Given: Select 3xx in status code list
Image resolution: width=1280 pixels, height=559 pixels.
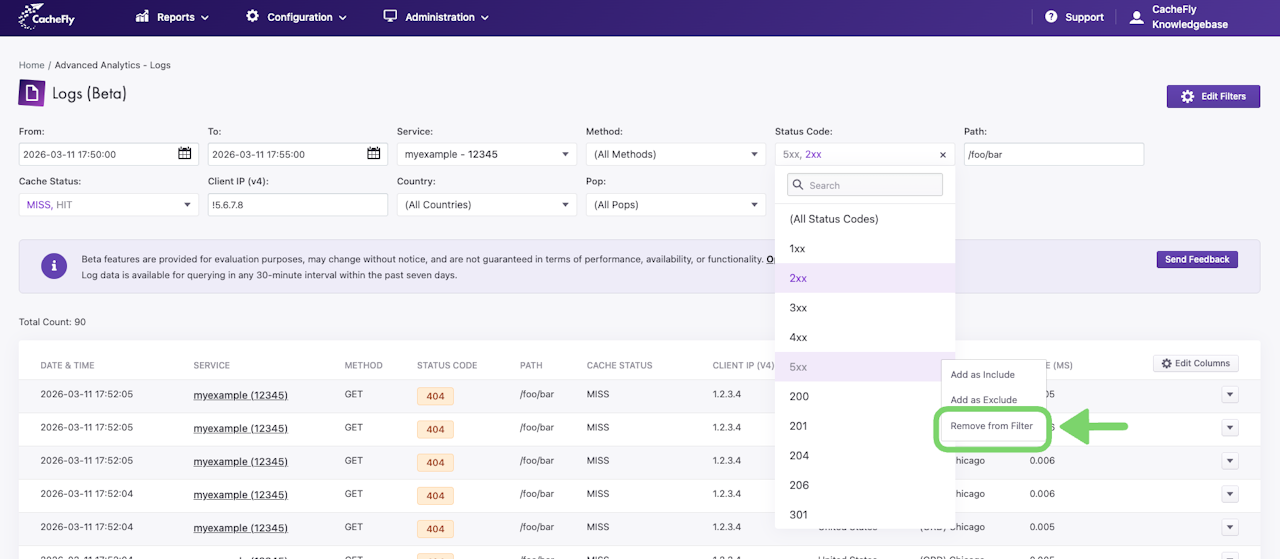Looking at the screenshot, I should tap(798, 308).
